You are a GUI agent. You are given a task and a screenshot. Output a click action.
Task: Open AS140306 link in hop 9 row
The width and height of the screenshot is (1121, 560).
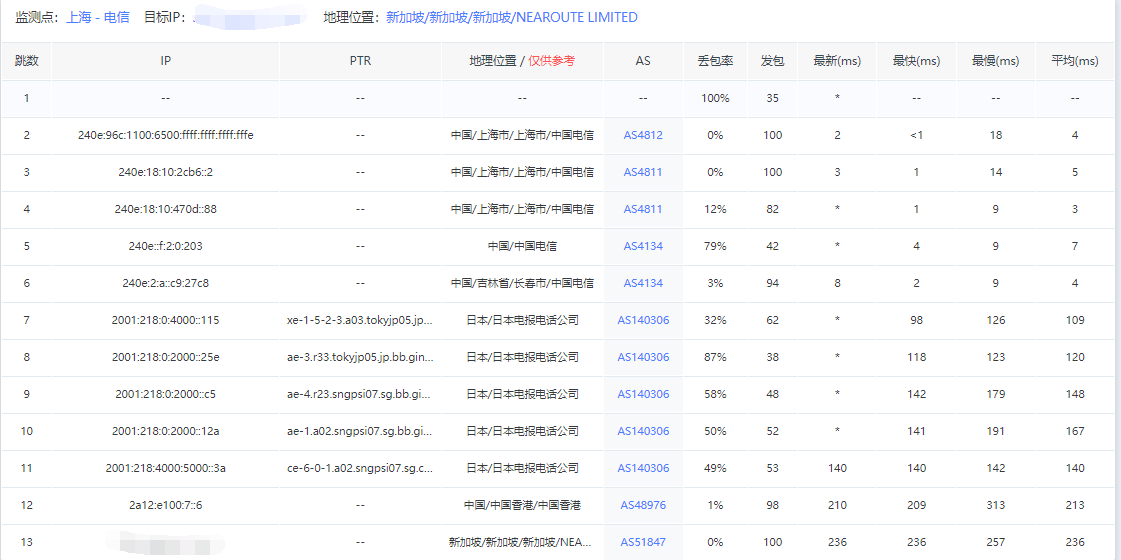643,394
